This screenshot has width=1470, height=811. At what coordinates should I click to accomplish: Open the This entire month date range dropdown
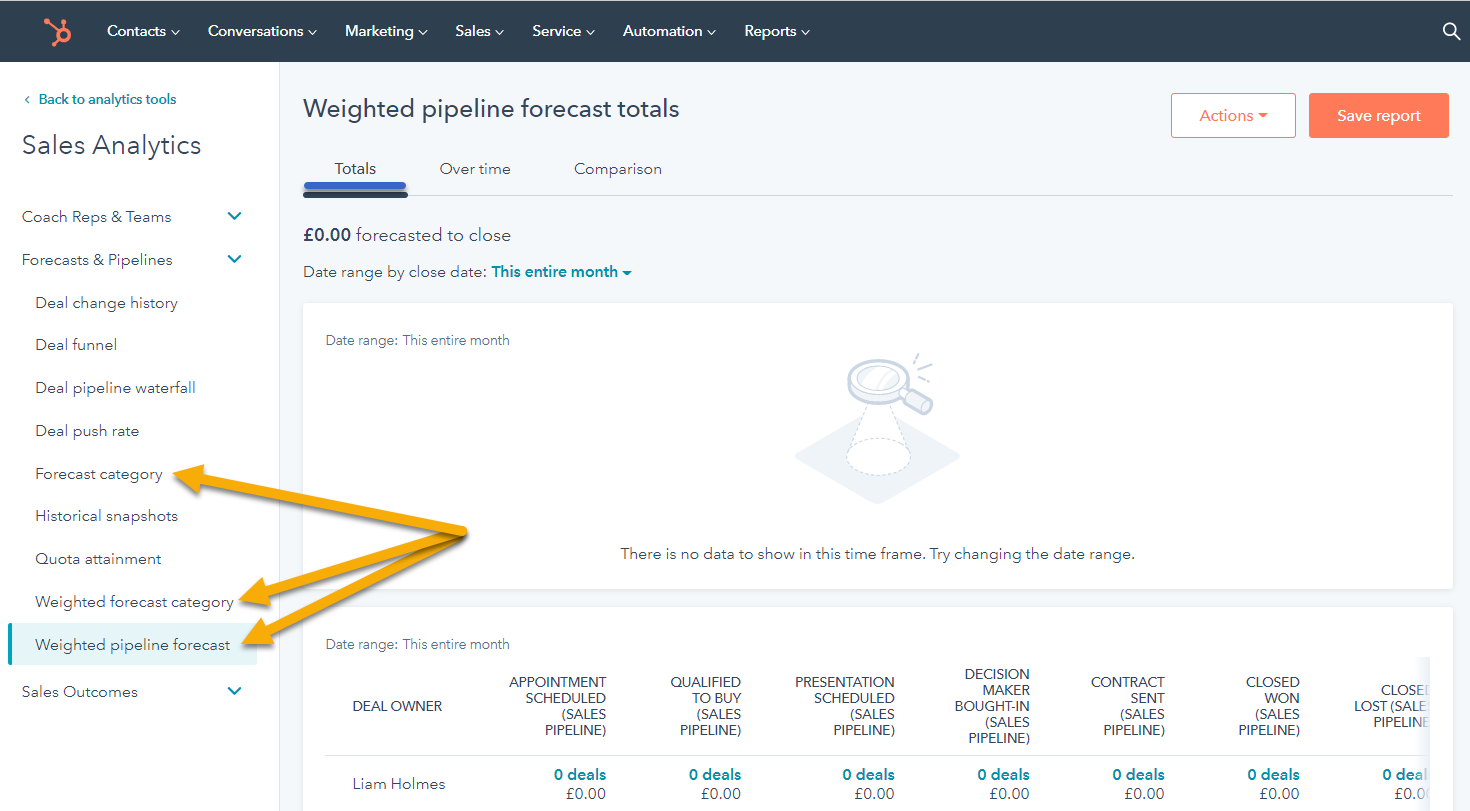tap(561, 271)
